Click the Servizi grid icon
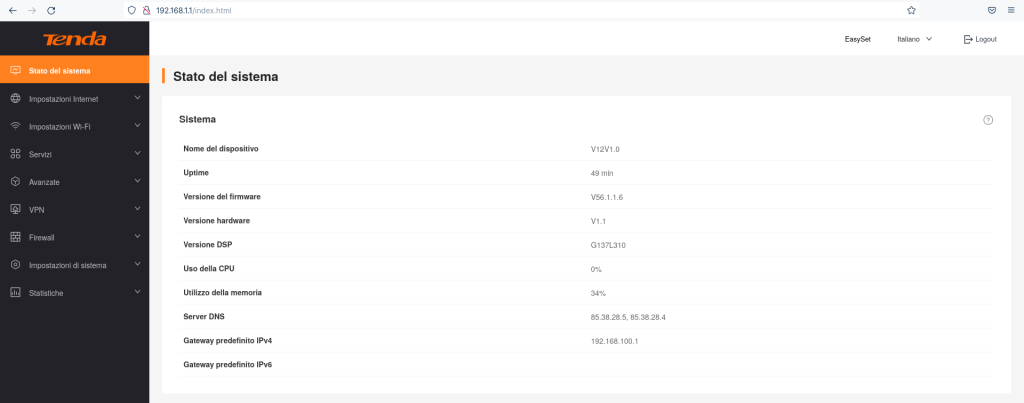The height and width of the screenshot is (403, 1024). (x=15, y=154)
